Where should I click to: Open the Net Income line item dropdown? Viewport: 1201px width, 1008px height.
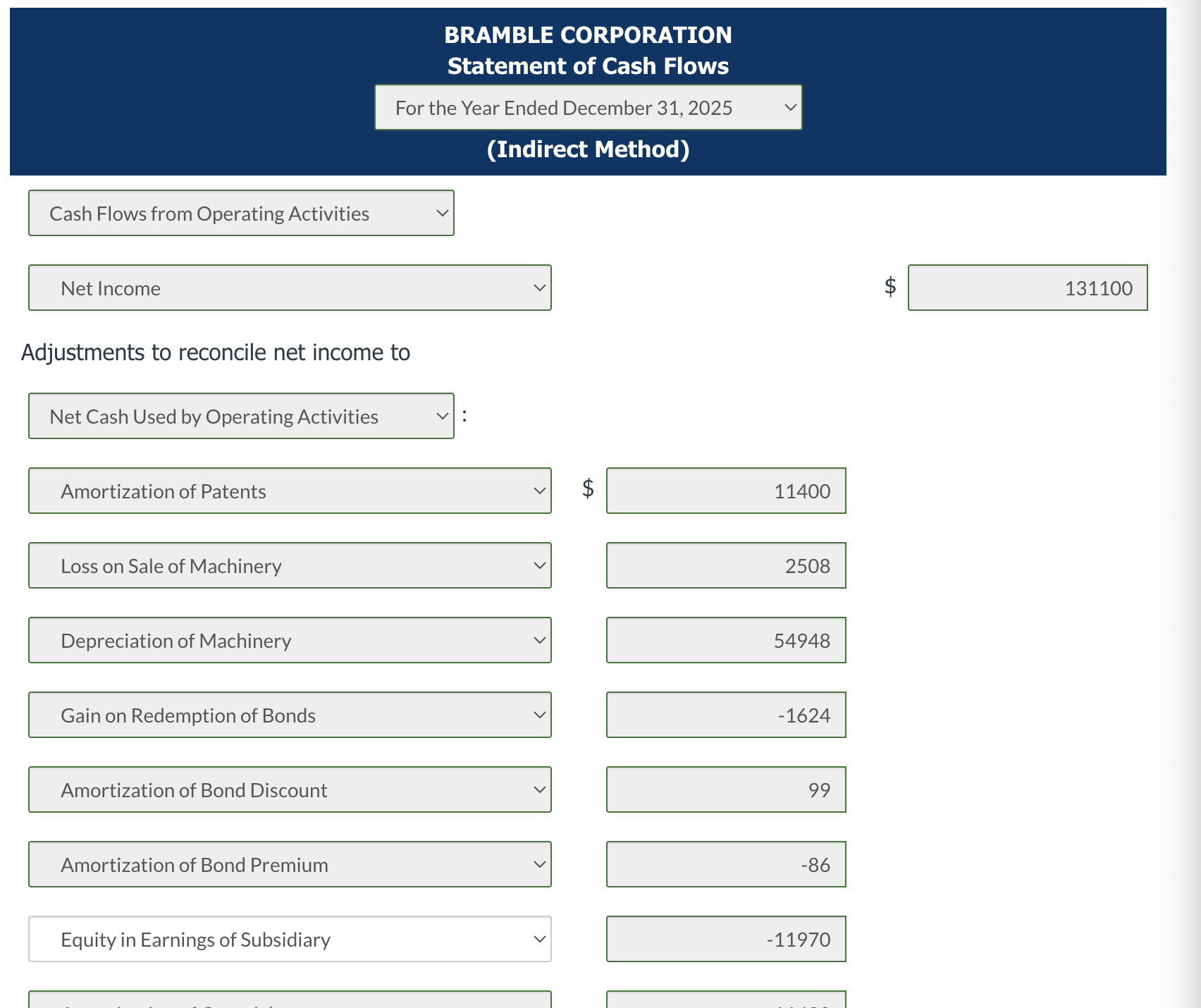[x=289, y=288]
